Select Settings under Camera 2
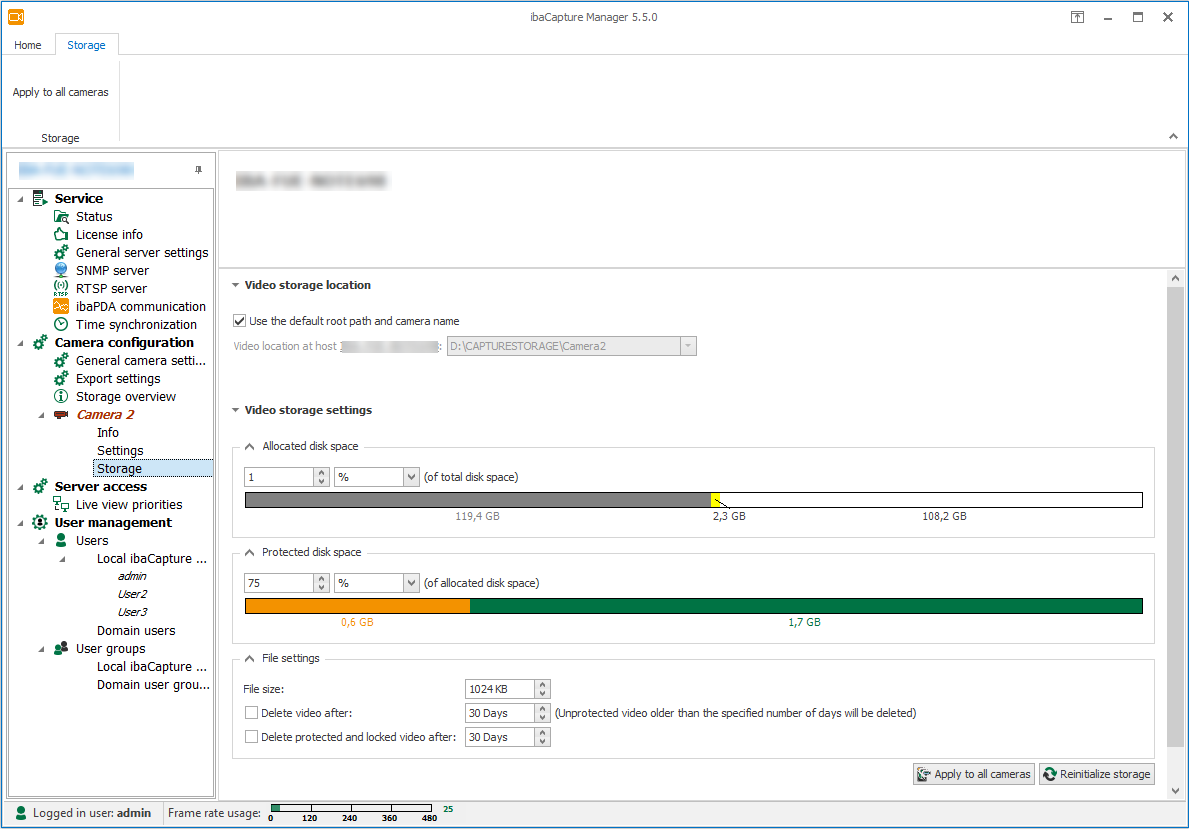 click(120, 451)
